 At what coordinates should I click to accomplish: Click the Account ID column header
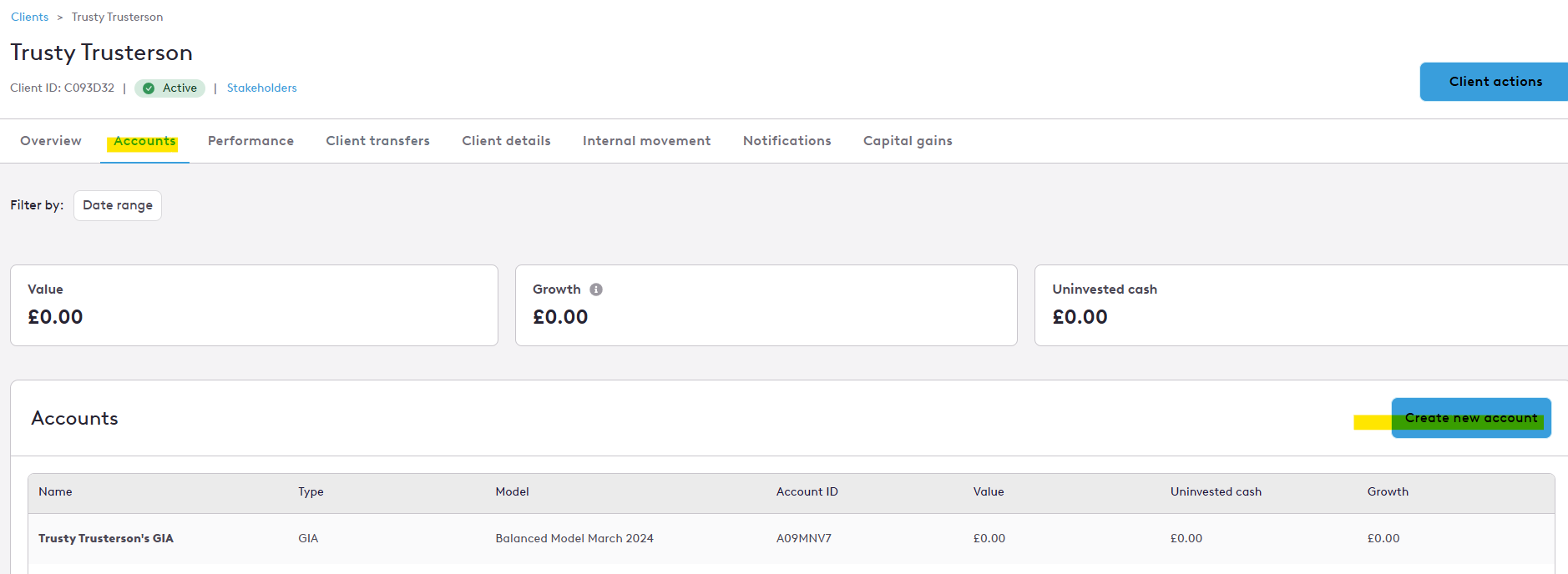point(807,492)
